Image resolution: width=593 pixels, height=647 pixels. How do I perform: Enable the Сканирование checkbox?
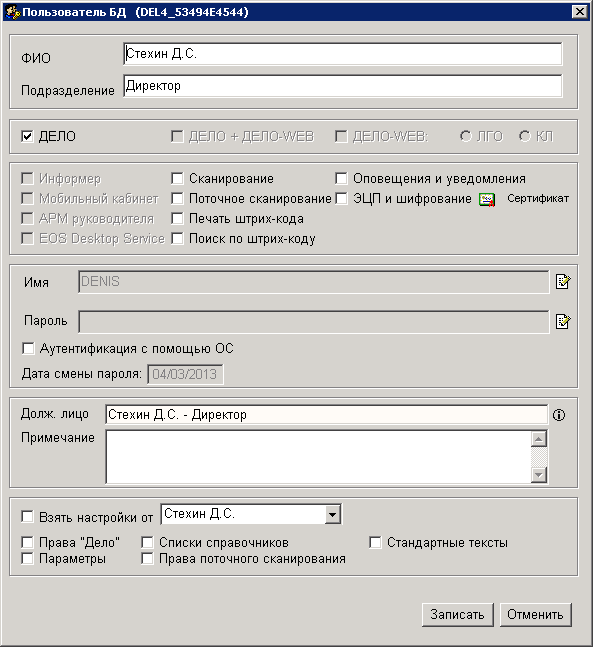(x=177, y=179)
